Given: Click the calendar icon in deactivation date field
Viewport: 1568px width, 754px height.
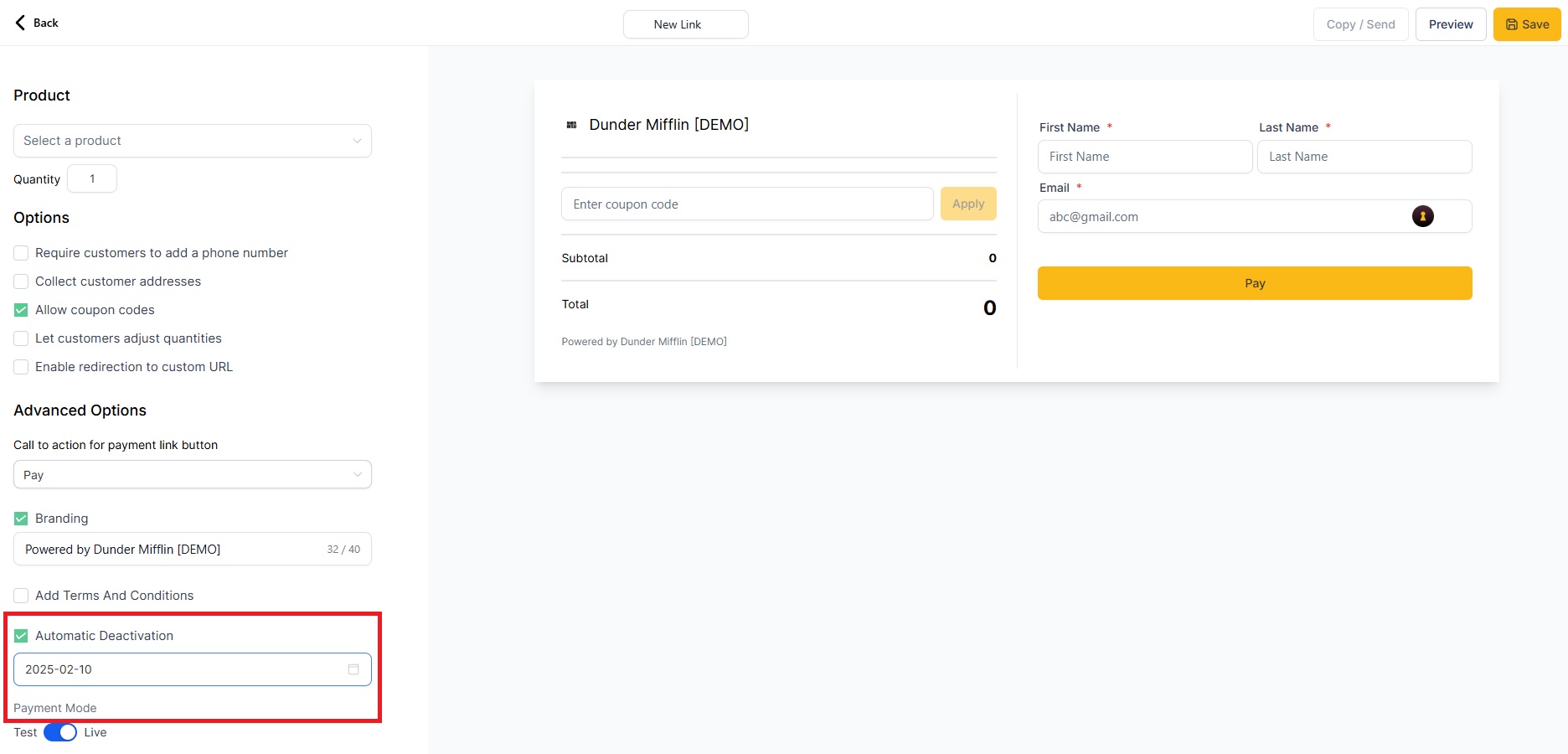Looking at the screenshot, I should [x=353, y=669].
